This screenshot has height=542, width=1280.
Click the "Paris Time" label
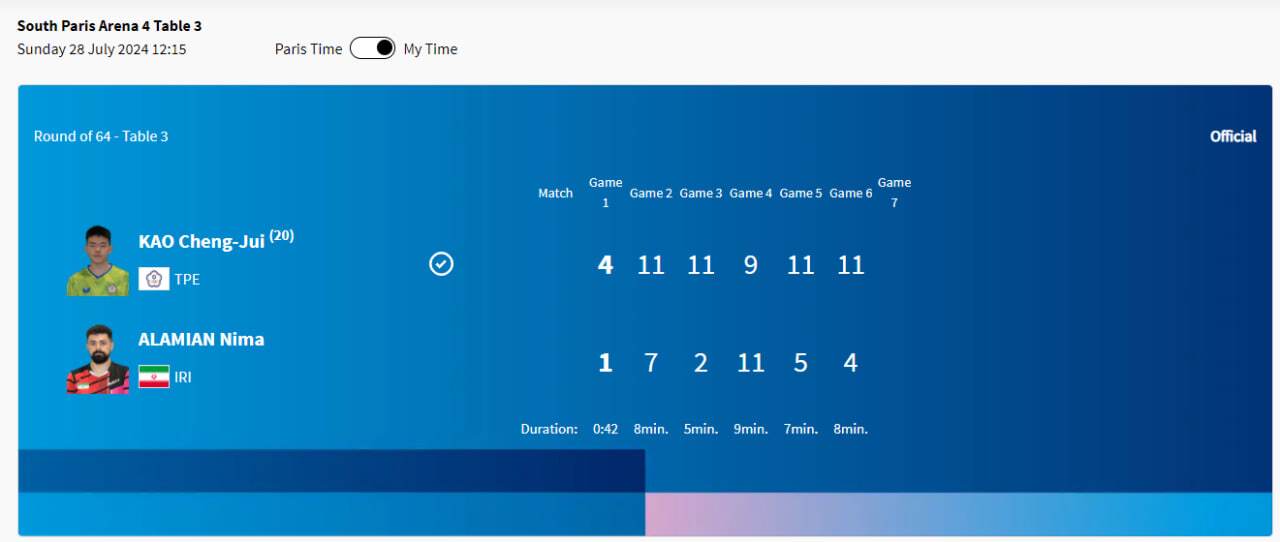click(308, 49)
